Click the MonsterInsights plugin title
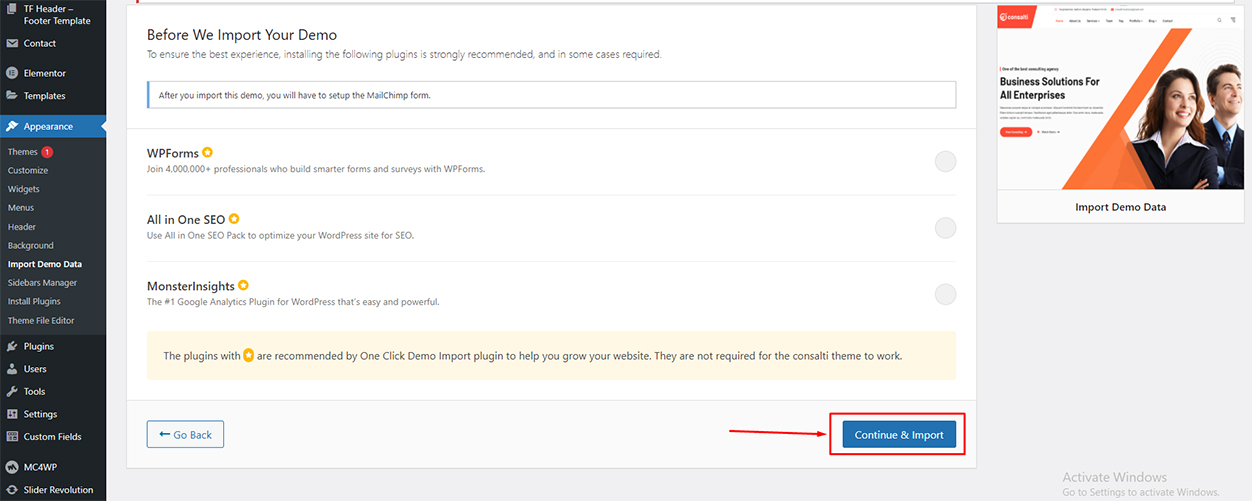1252x501 pixels. (190, 286)
